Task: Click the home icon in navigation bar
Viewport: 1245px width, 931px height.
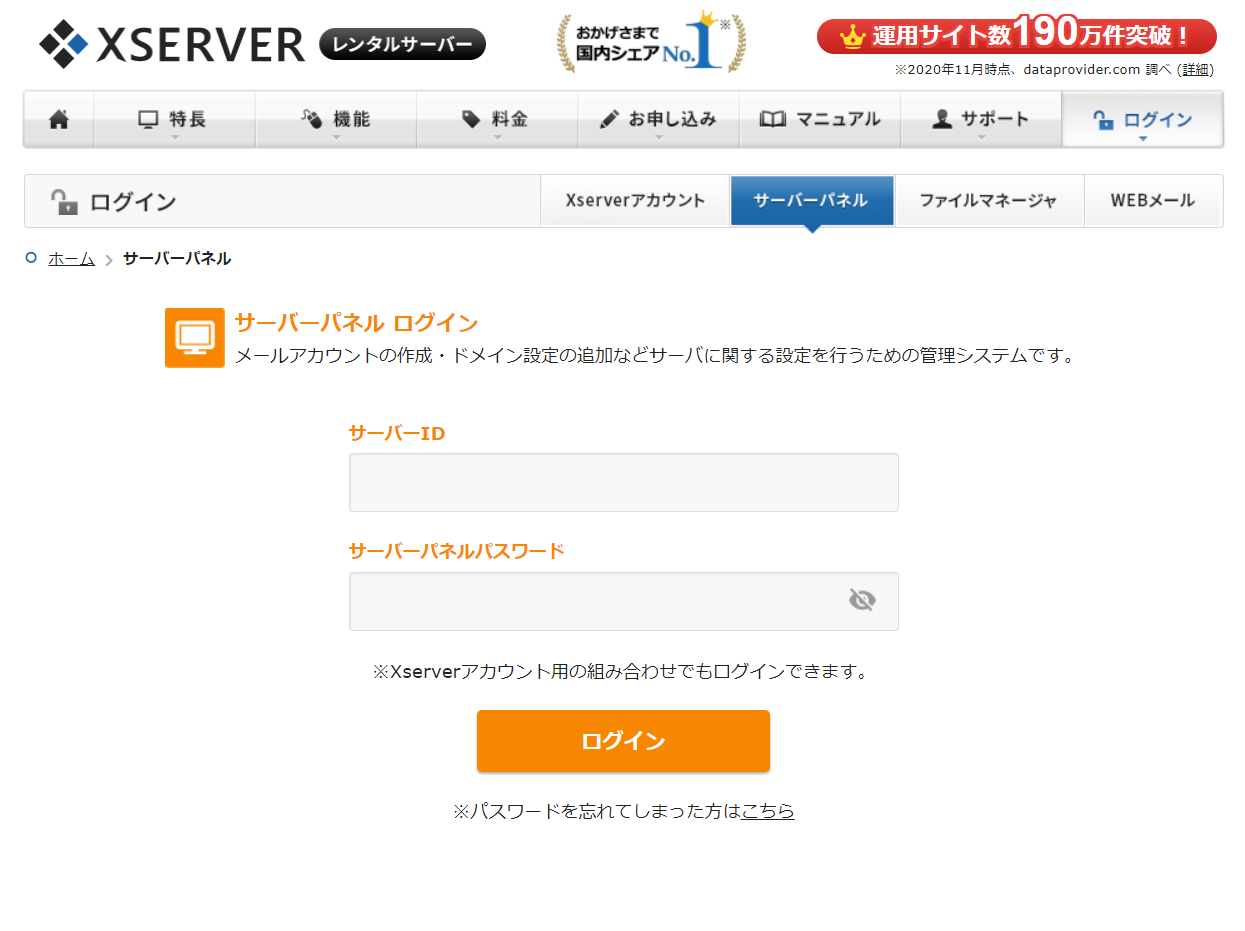Action: pyautogui.click(x=59, y=120)
